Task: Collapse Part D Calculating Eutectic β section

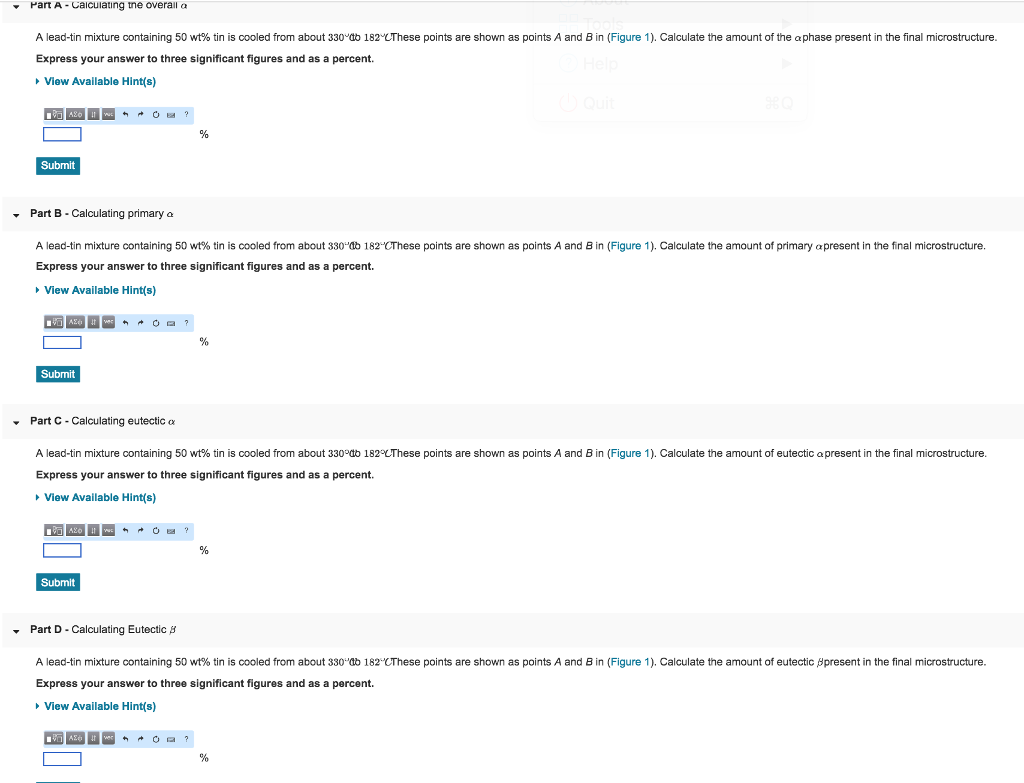Action: click(x=16, y=630)
